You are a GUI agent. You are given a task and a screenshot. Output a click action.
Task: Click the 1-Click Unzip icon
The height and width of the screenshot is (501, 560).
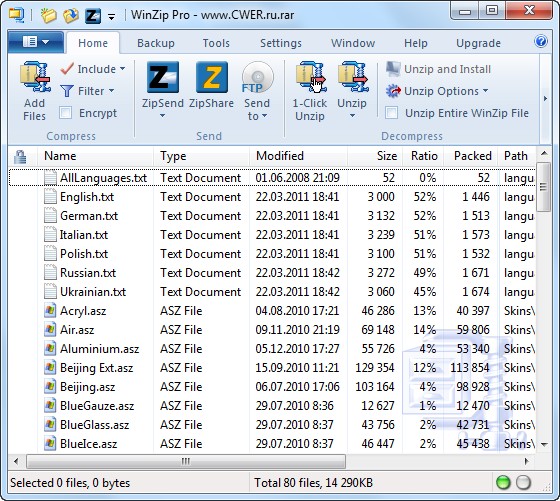(x=310, y=77)
